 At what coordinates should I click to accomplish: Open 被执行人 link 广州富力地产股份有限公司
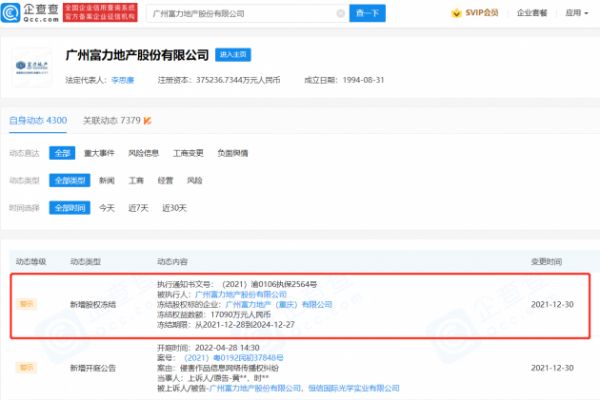coord(241,294)
